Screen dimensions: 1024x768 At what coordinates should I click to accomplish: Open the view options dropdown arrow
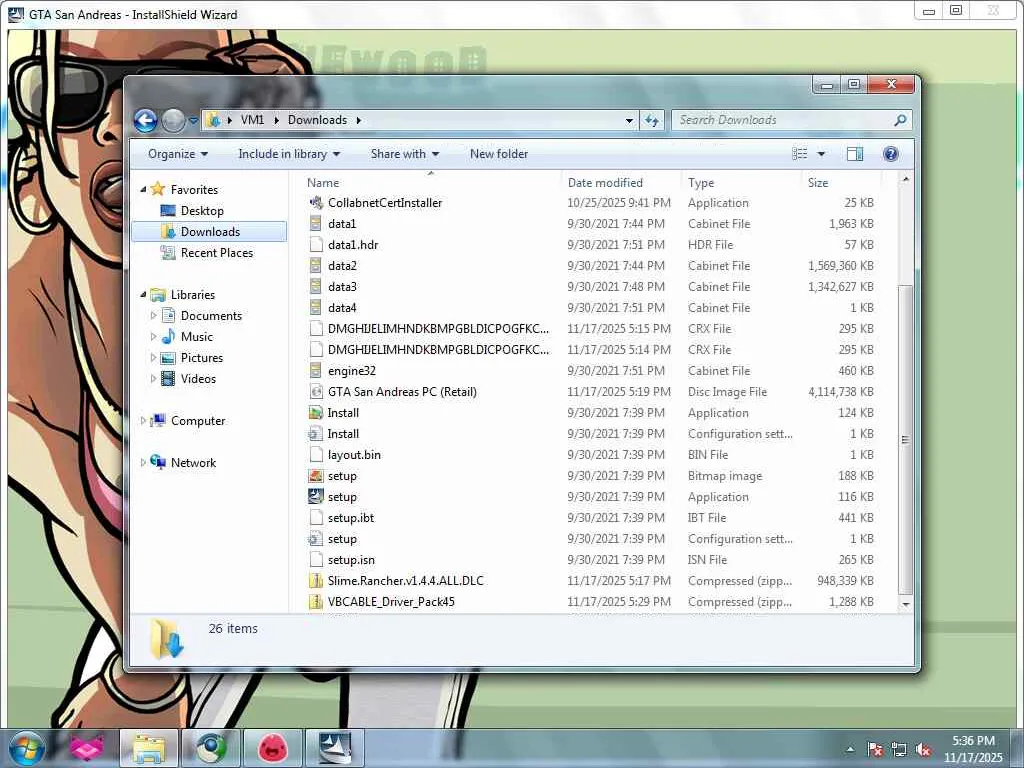click(821, 154)
